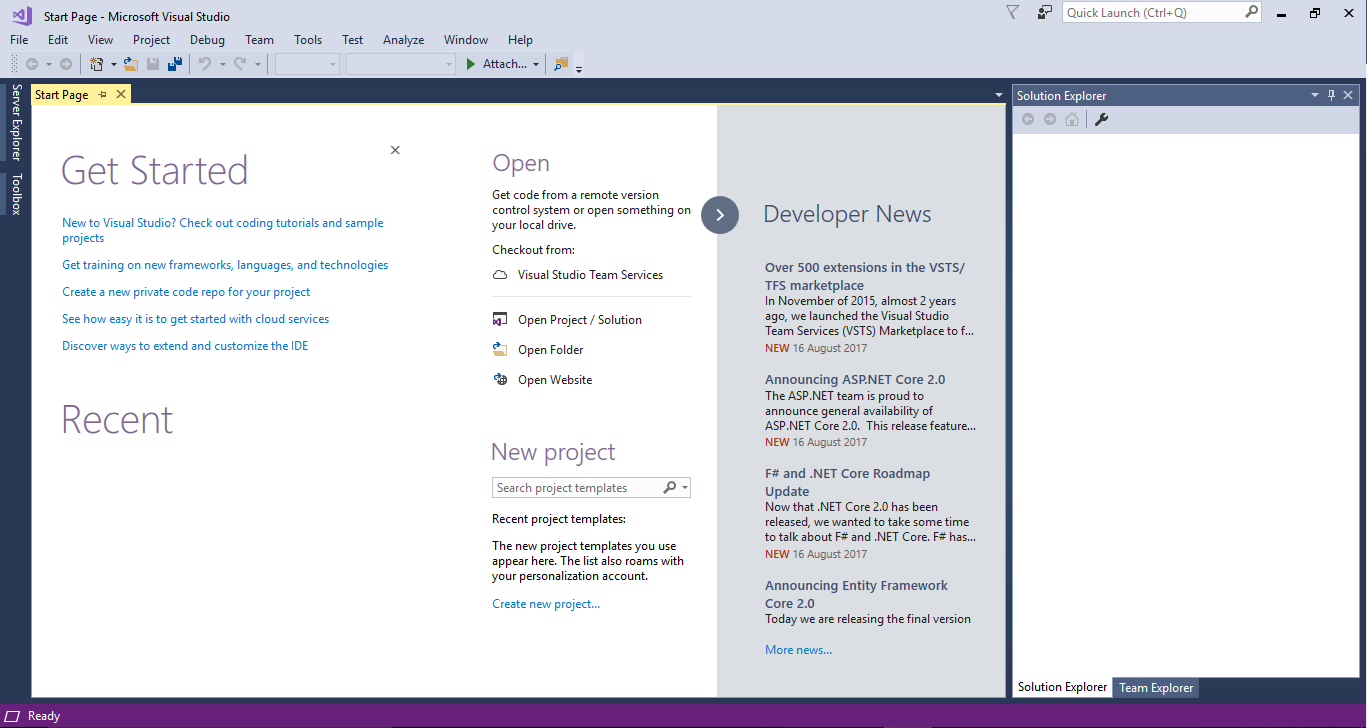Viewport: 1367px width, 728px height.
Task: Click the Save toolbar icon
Action: coord(153,64)
